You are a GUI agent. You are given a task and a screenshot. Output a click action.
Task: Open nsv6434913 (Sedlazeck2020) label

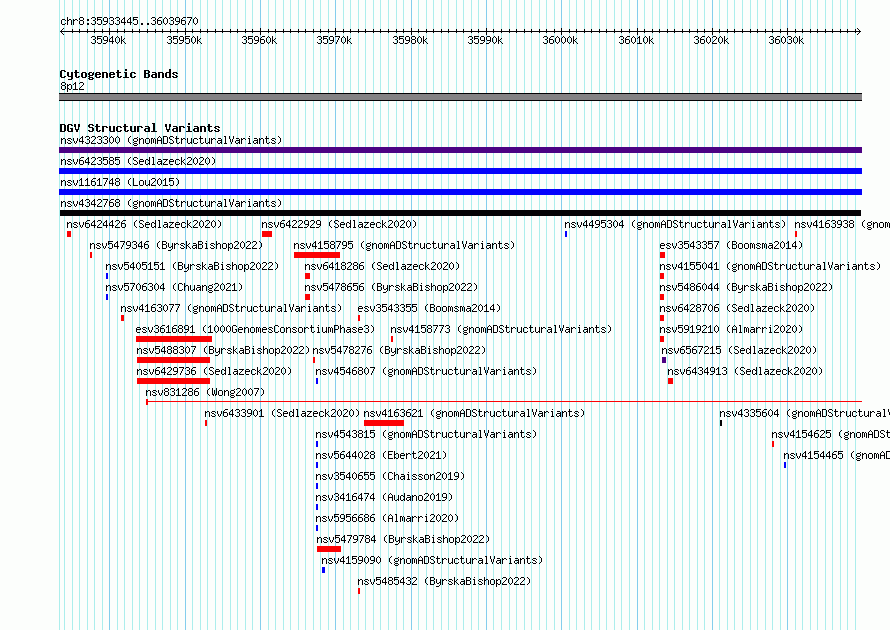(x=745, y=371)
